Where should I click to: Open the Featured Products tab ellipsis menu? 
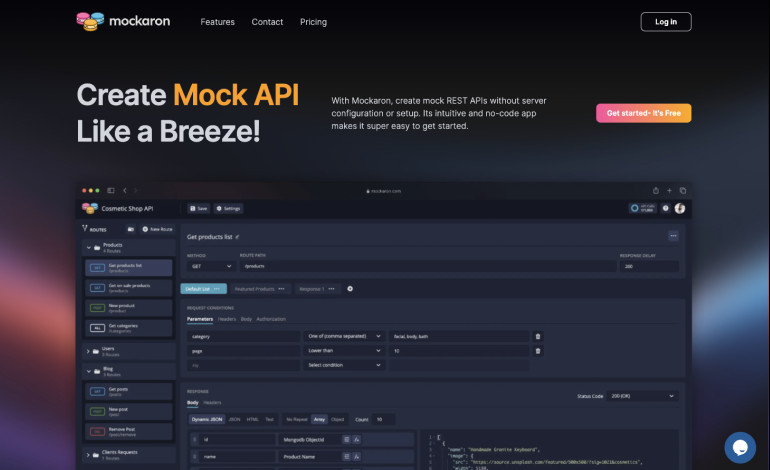[281, 289]
